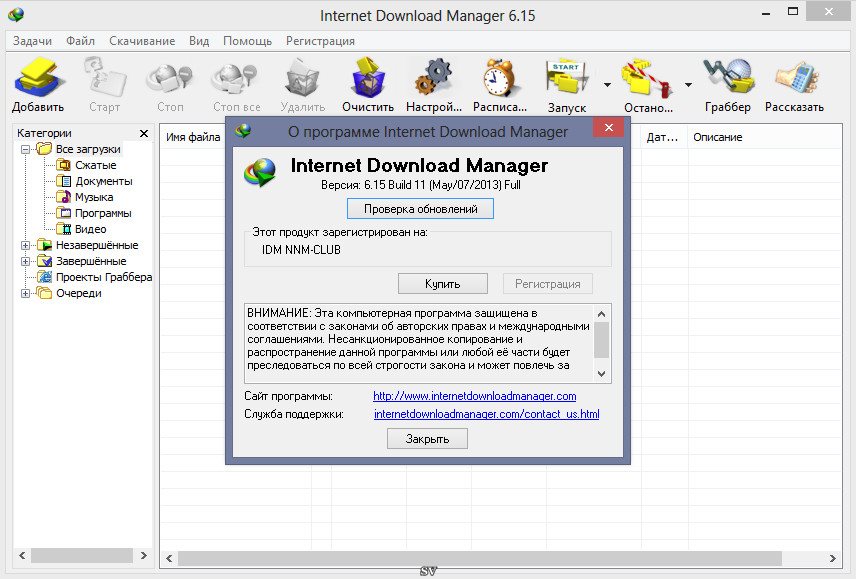Click the Удалить (Delete) toolbar icon
This screenshot has height=579, width=856.
coord(302,80)
